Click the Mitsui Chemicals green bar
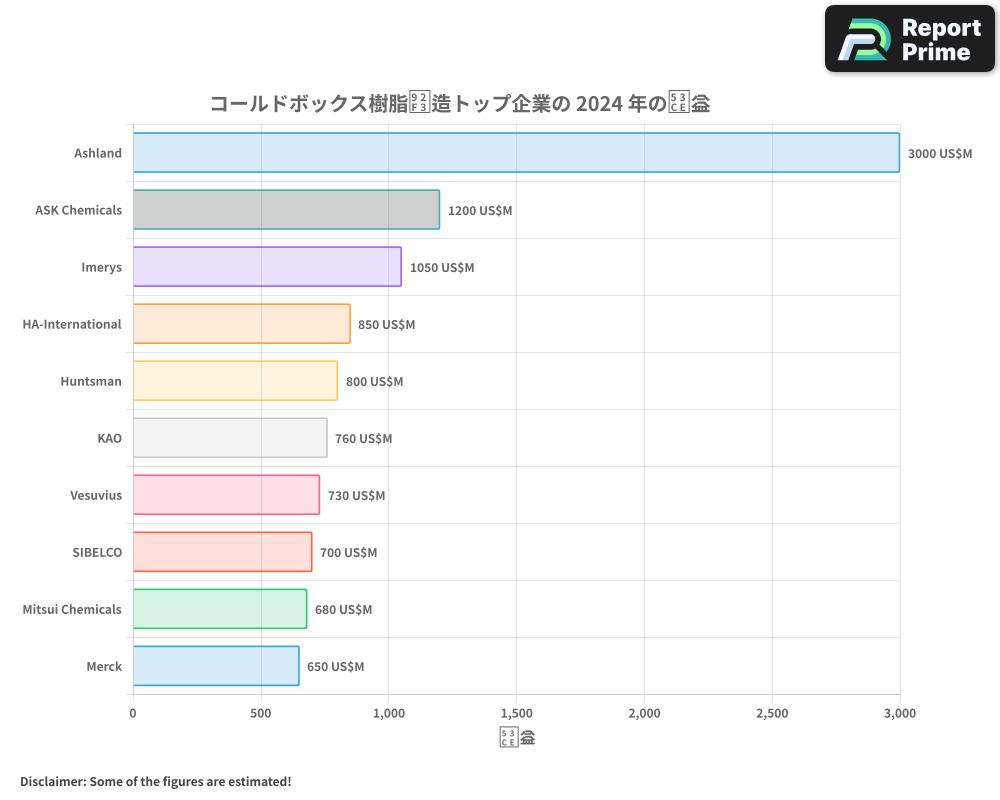Screen dimensions: 1000x800 coord(218,609)
